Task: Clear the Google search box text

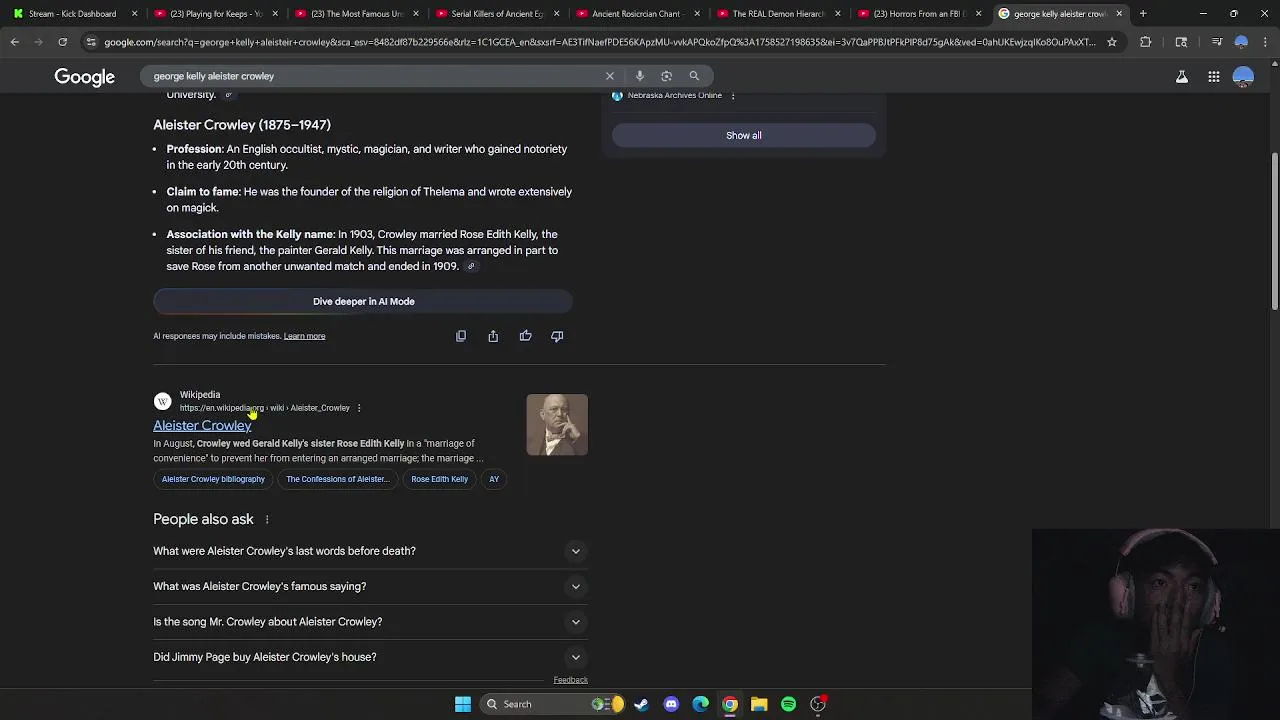Action: pos(610,76)
